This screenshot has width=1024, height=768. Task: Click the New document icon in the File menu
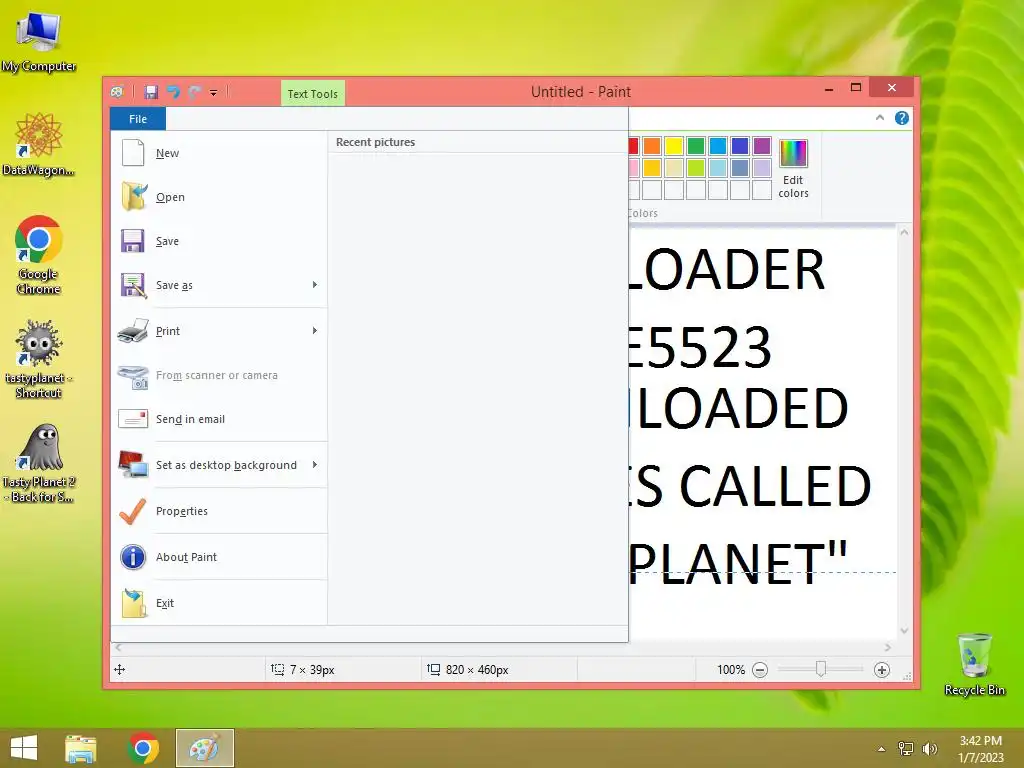[133, 153]
